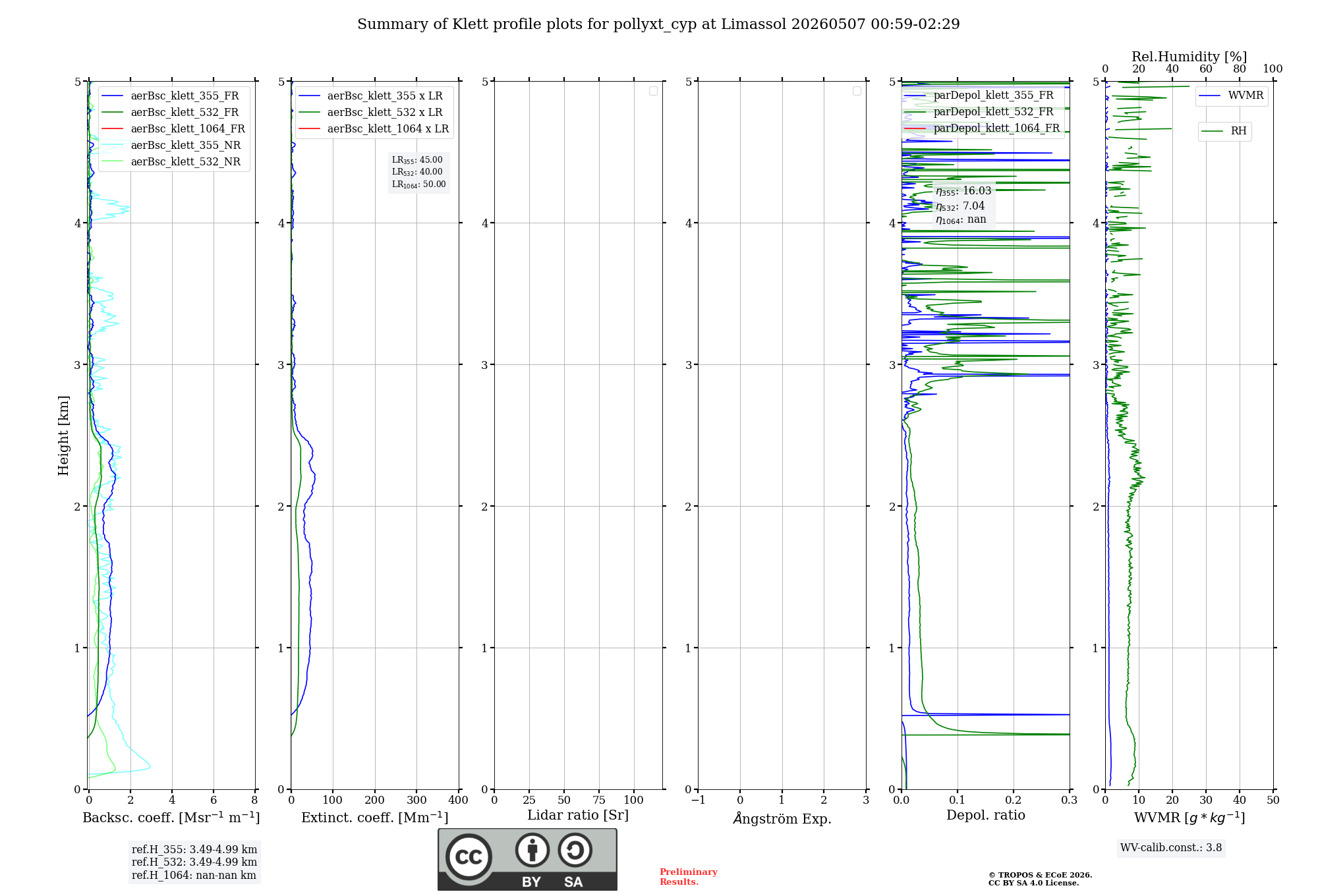Click the 'ref.H_1064: nan-nan km' text
Viewport: 1318px width, 896px height.
pos(194,876)
